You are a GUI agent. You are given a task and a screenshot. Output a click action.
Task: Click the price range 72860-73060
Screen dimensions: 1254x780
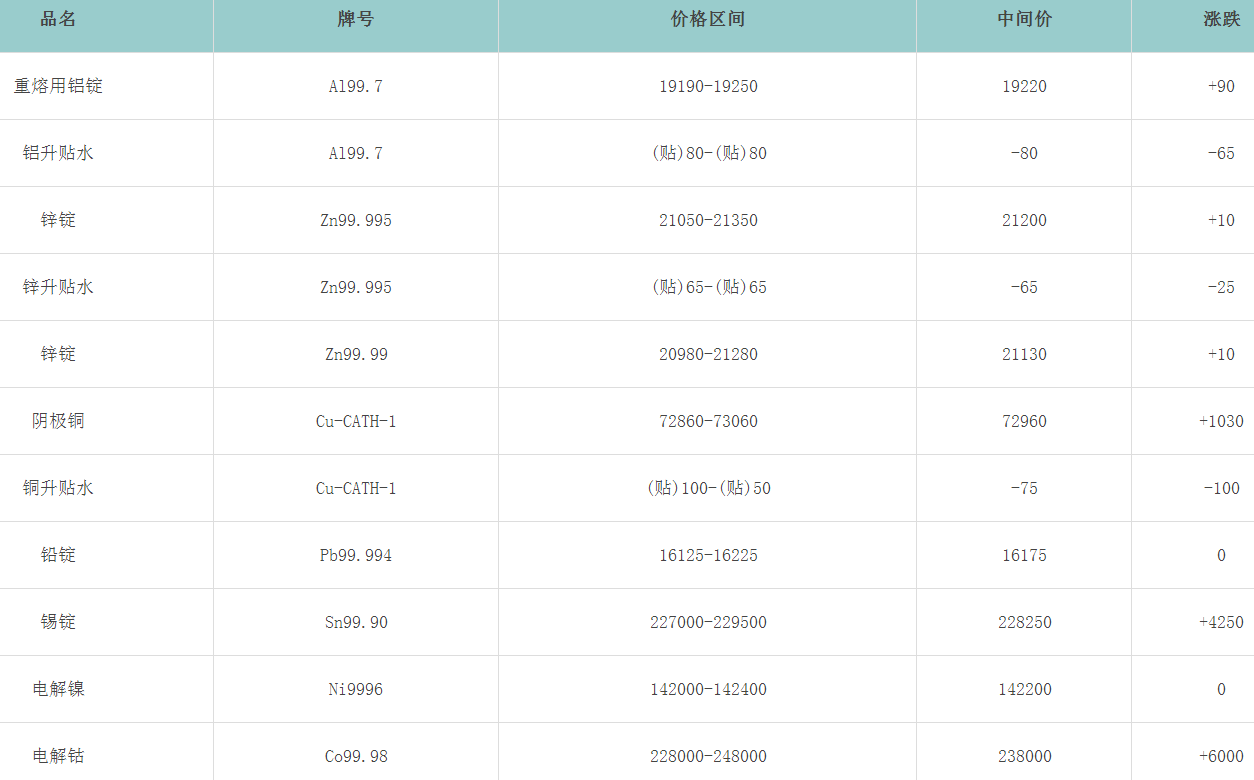point(707,421)
